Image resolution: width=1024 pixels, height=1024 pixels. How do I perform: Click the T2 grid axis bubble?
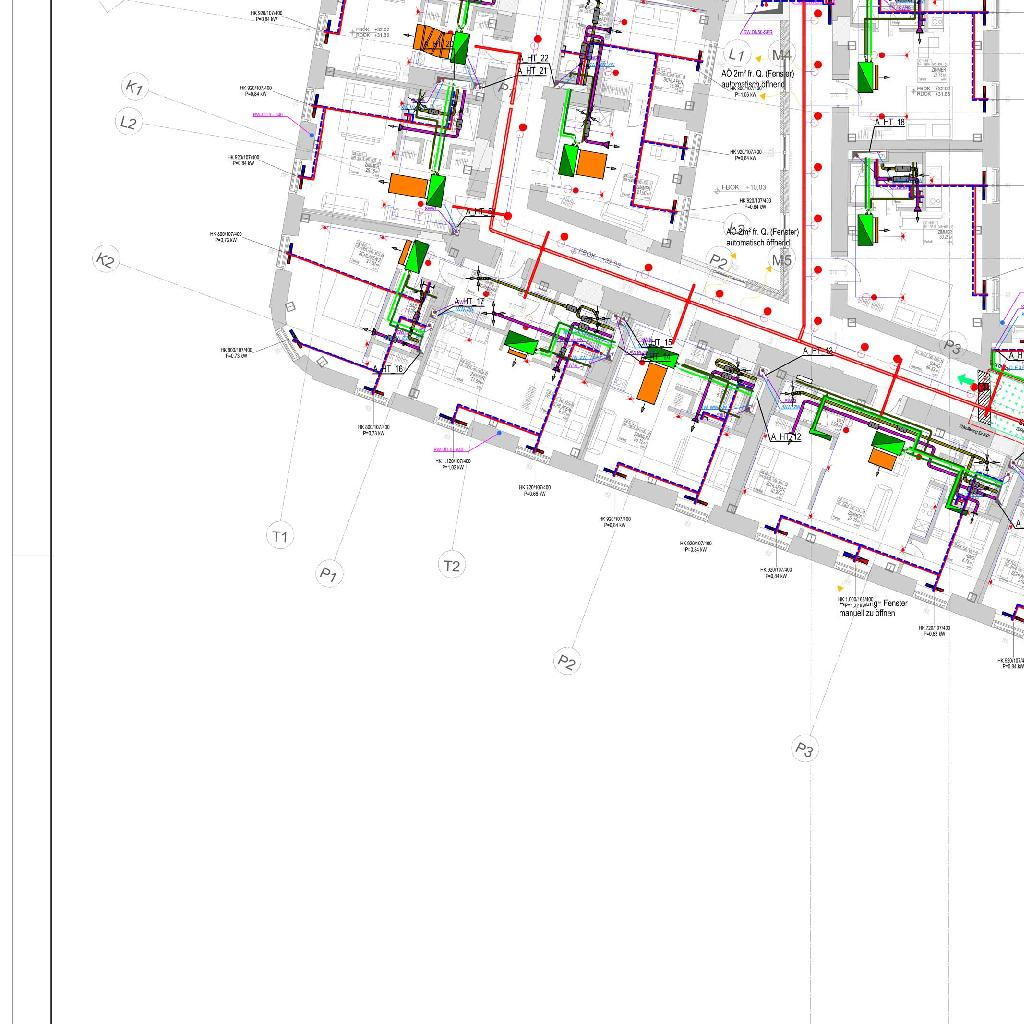[452, 565]
